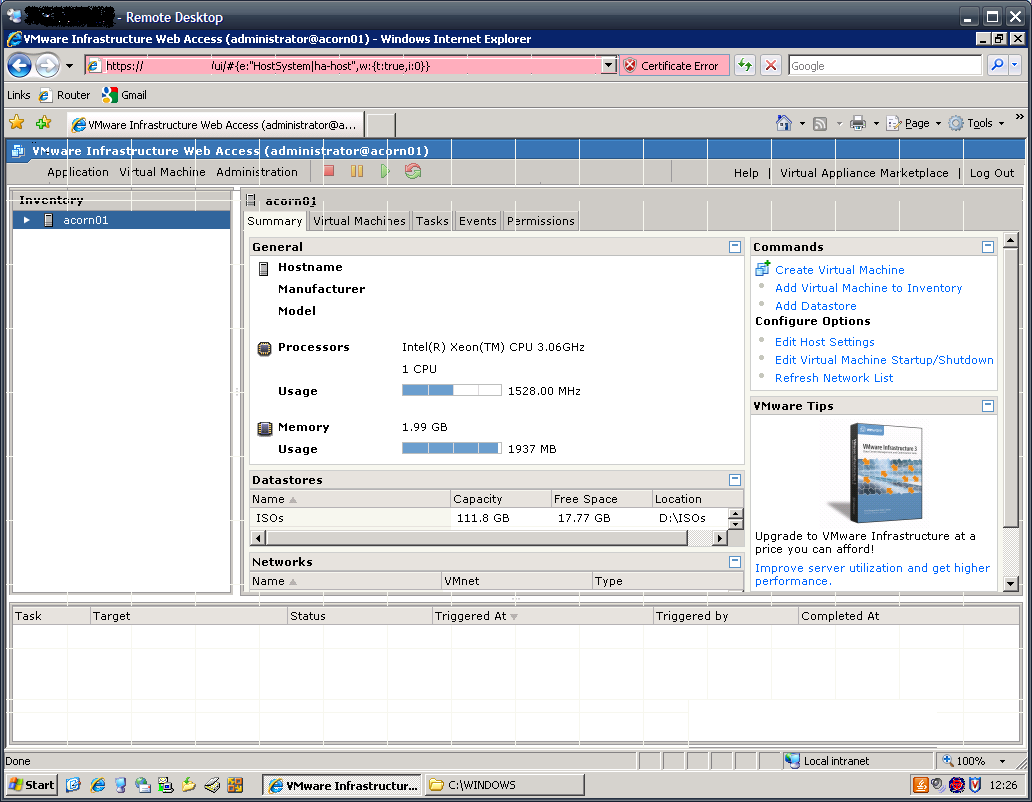Click the Memory chip icon

tap(264, 429)
